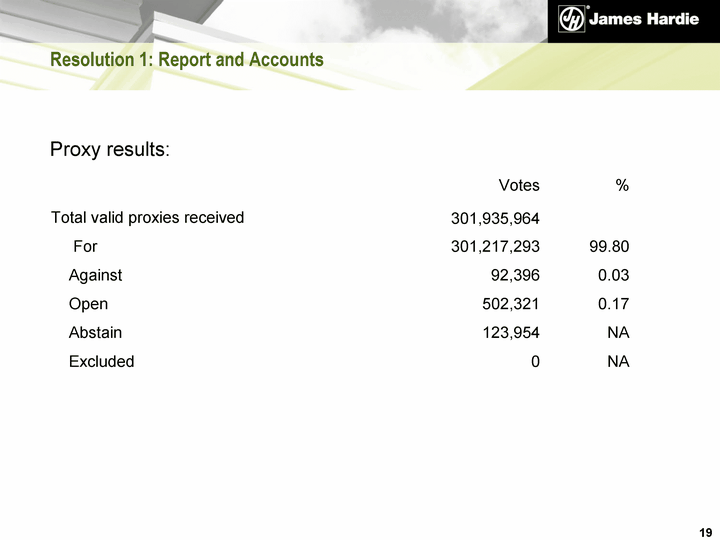720x540 pixels.
Task: Click the Abstain row label
Action: click(95, 333)
